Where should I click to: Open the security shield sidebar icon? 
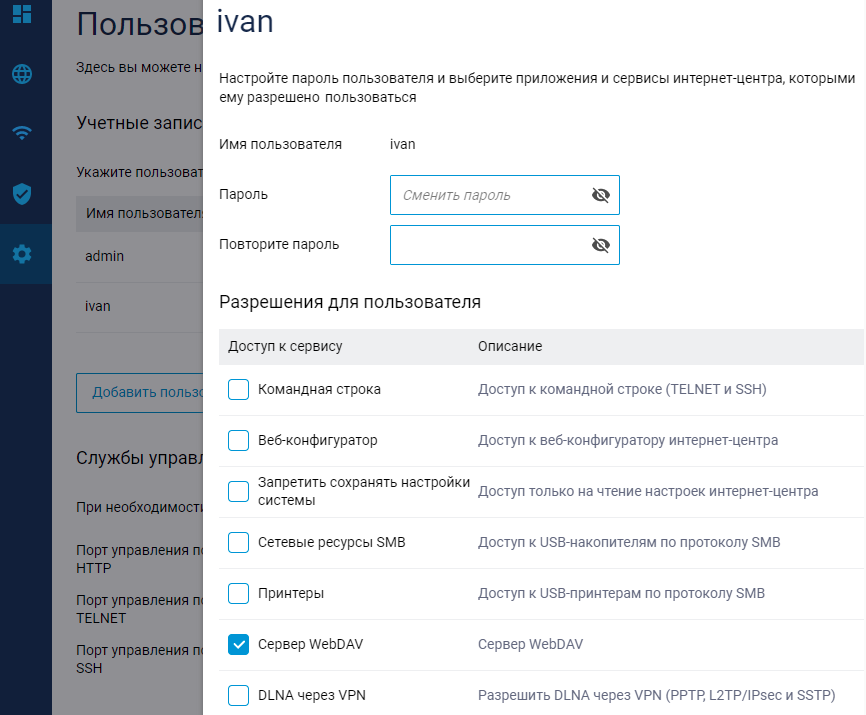22,193
